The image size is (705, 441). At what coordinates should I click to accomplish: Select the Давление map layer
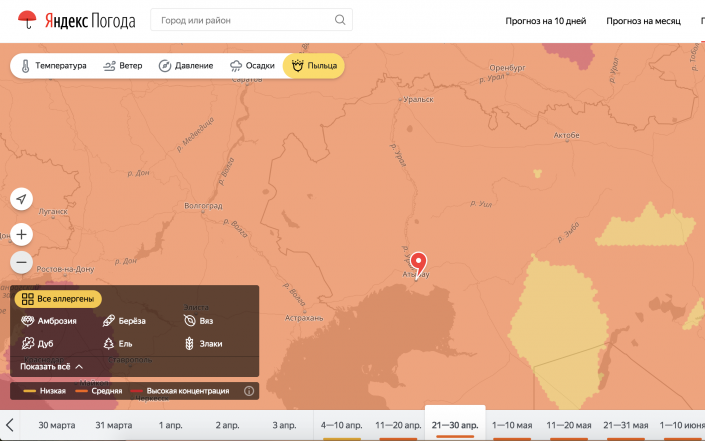point(186,66)
